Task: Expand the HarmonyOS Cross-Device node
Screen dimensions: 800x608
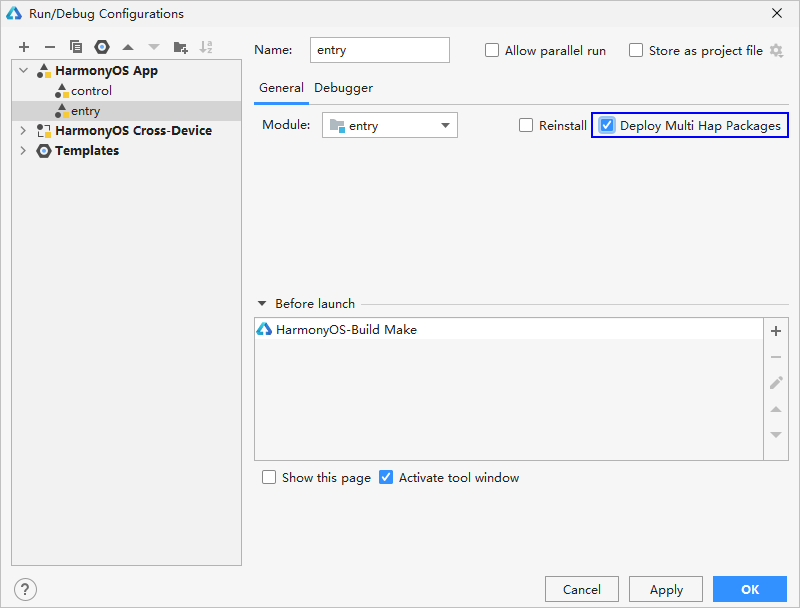Action: point(23,131)
